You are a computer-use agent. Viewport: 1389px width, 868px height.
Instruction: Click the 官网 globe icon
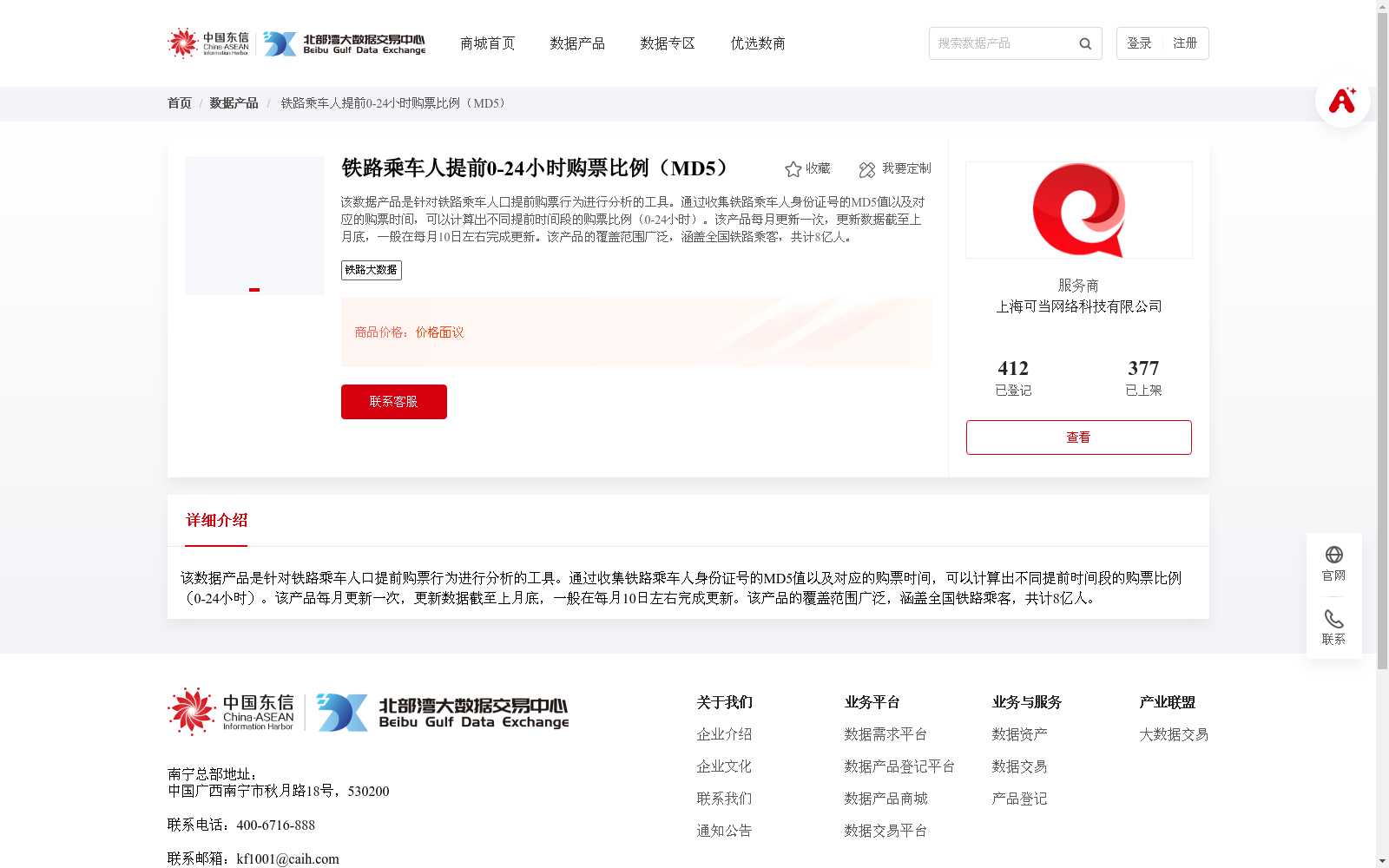click(1334, 555)
